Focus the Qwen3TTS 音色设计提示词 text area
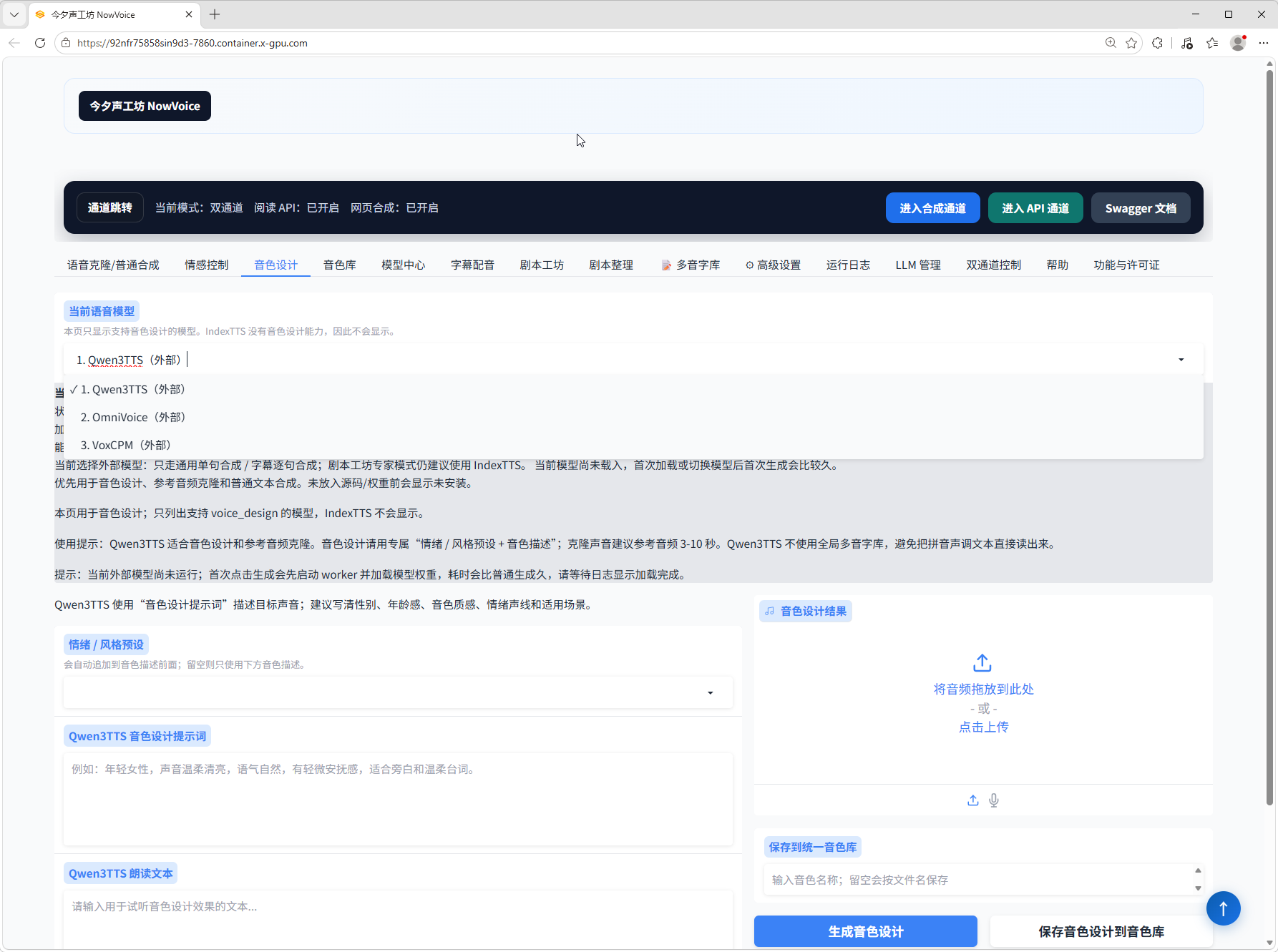Viewport: 1278px width, 952px height. coord(398,799)
